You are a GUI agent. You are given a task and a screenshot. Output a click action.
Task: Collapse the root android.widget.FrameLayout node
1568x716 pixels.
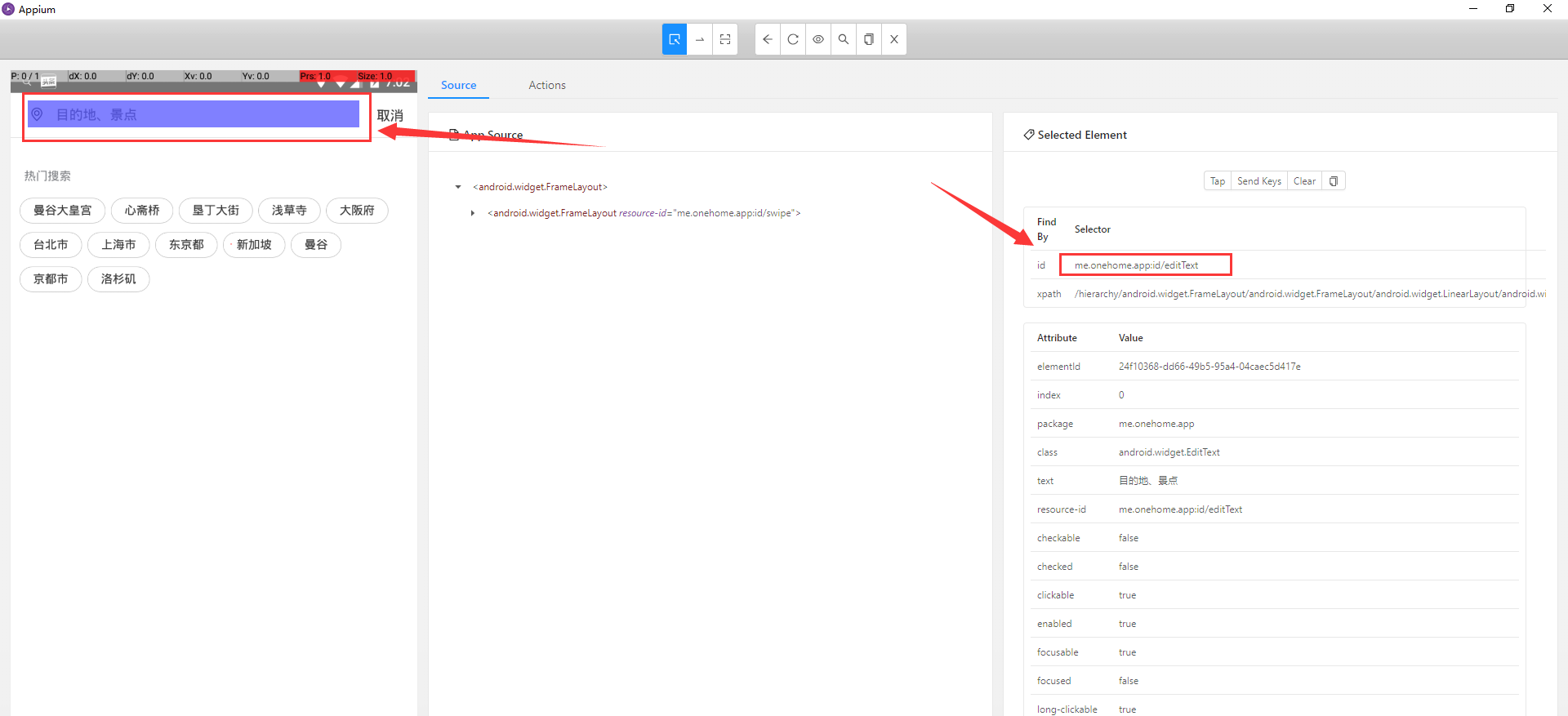click(458, 187)
